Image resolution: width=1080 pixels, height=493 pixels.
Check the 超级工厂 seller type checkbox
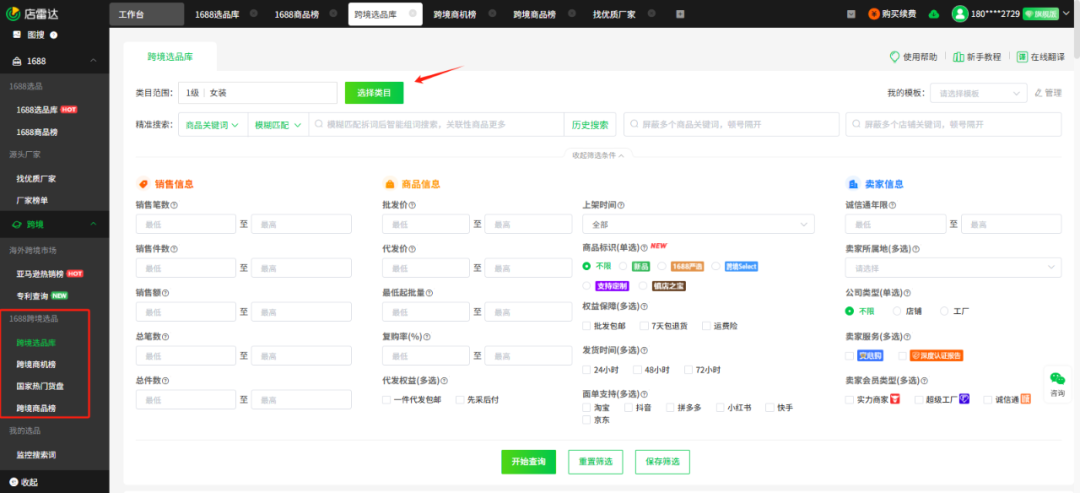tap(919, 399)
